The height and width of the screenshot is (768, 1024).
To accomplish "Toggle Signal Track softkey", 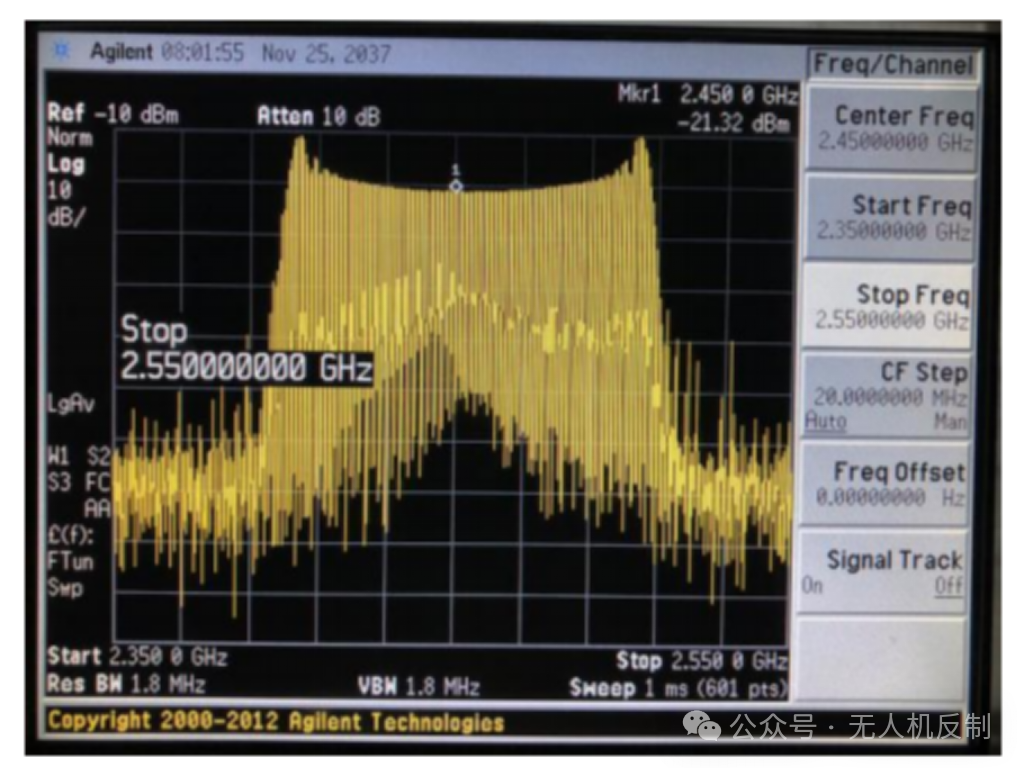I will 882,572.
